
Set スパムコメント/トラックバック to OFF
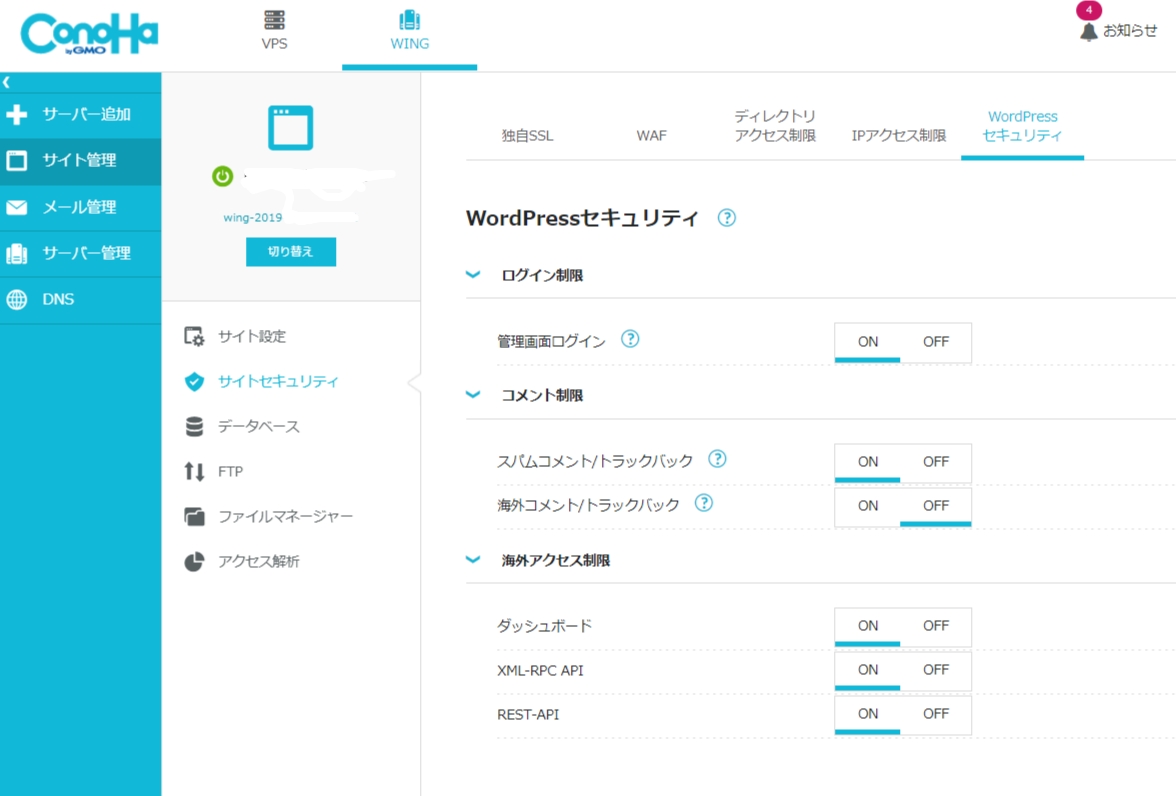[x=935, y=462]
